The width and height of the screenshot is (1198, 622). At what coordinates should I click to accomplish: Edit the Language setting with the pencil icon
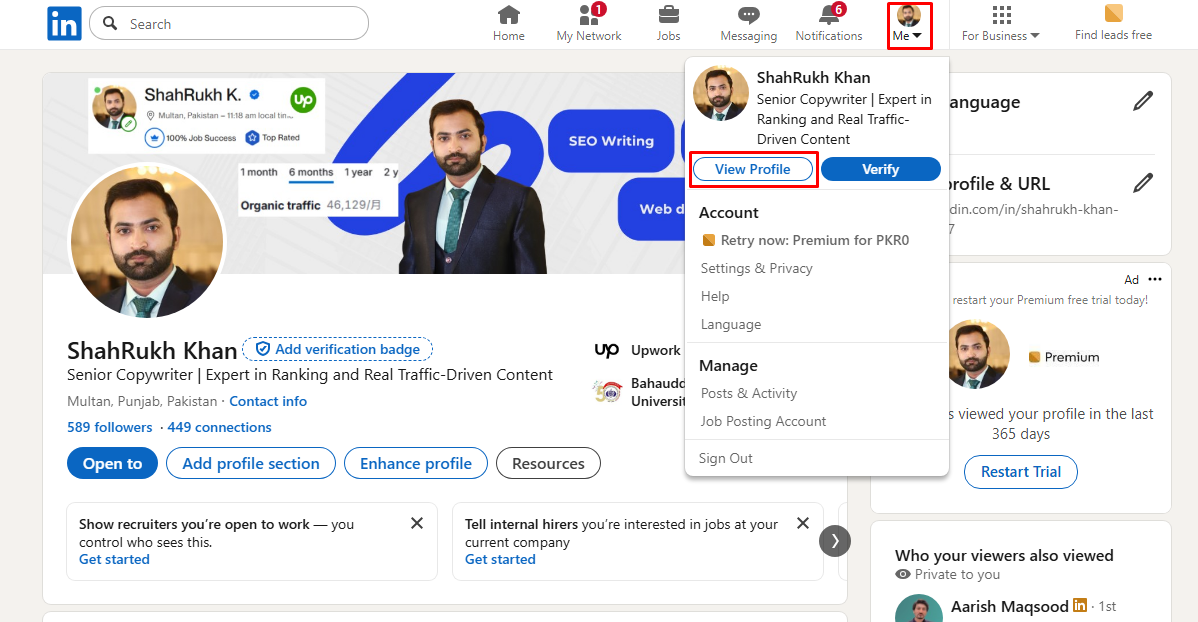point(1141,101)
